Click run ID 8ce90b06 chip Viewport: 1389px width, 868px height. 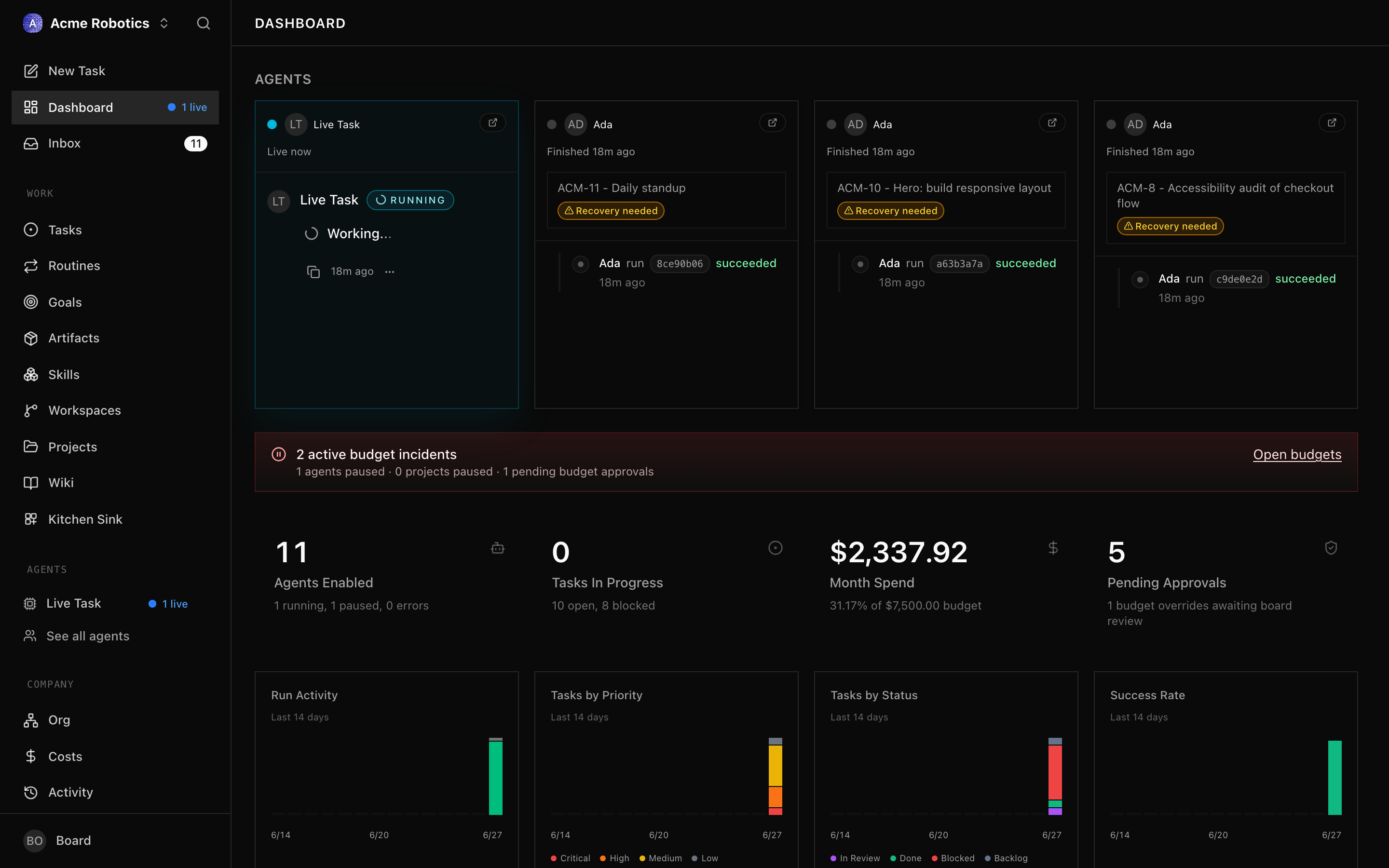click(680, 263)
